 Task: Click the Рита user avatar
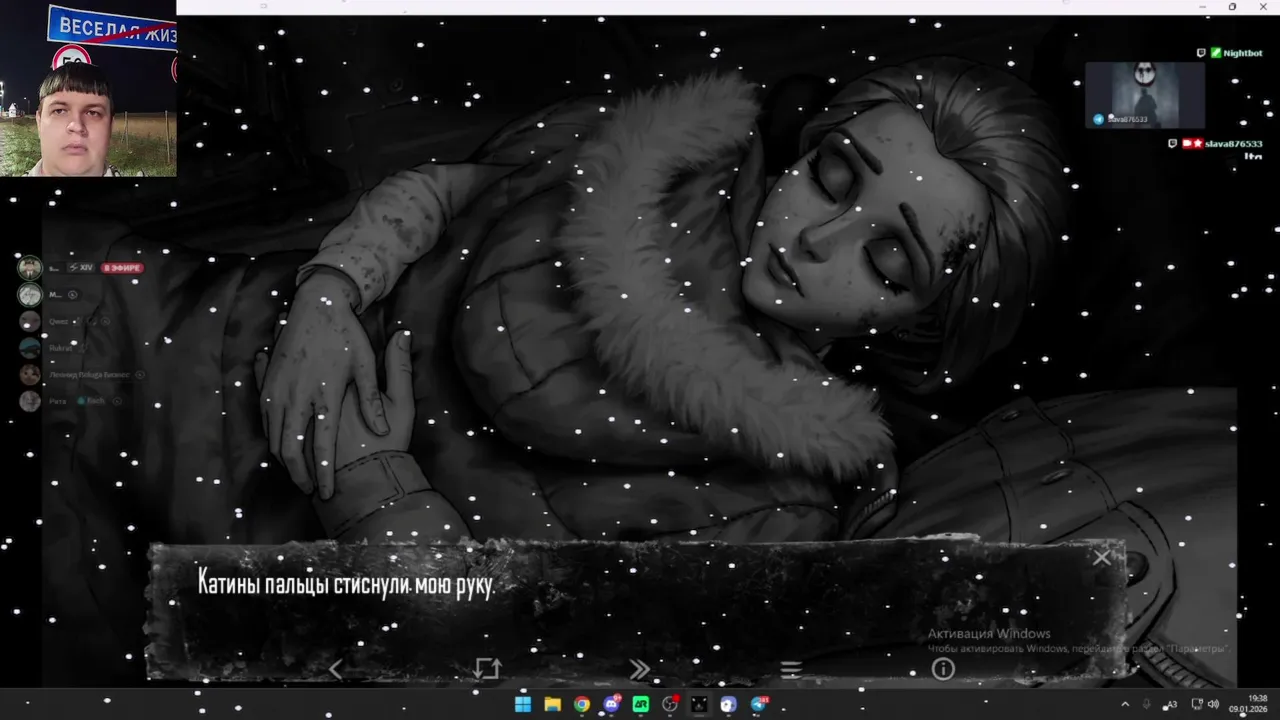pyautogui.click(x=30, y=401)
